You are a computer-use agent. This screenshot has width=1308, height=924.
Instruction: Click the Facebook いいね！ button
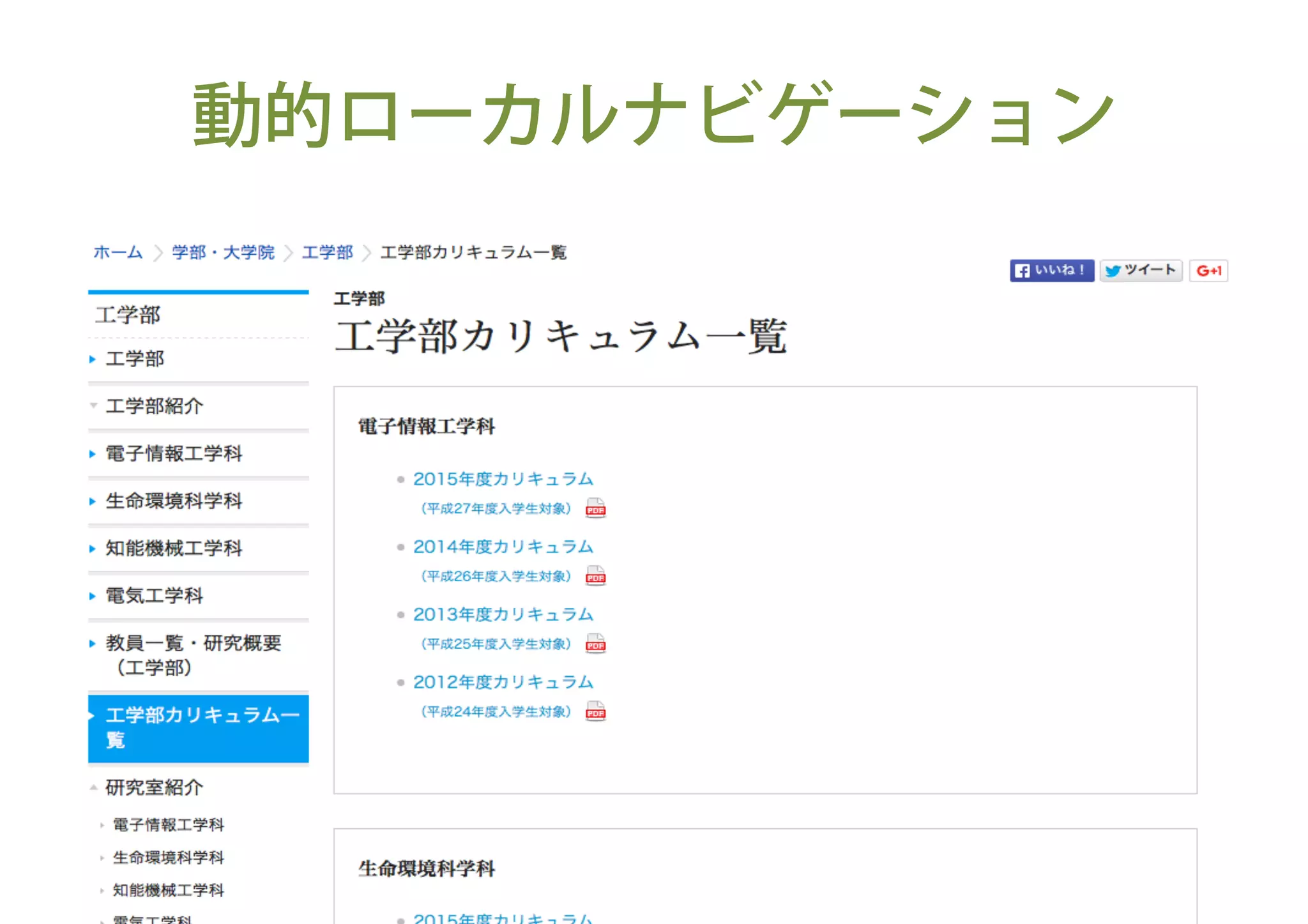pos(1051,270)
